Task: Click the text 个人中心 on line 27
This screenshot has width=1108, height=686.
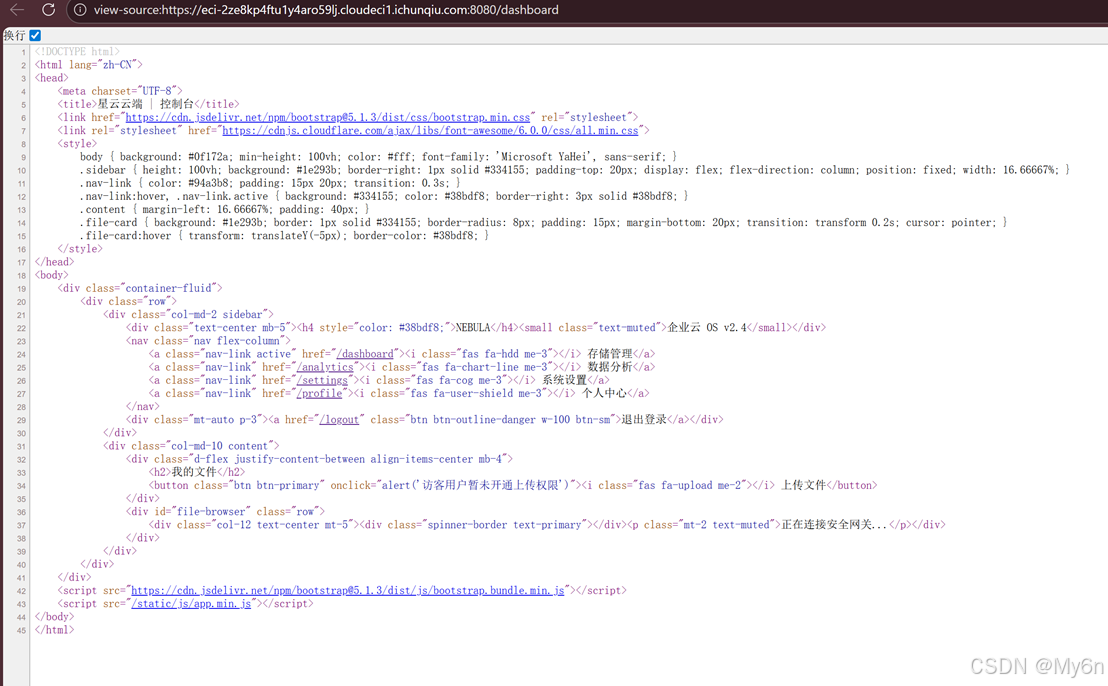Action: [604, 394]
